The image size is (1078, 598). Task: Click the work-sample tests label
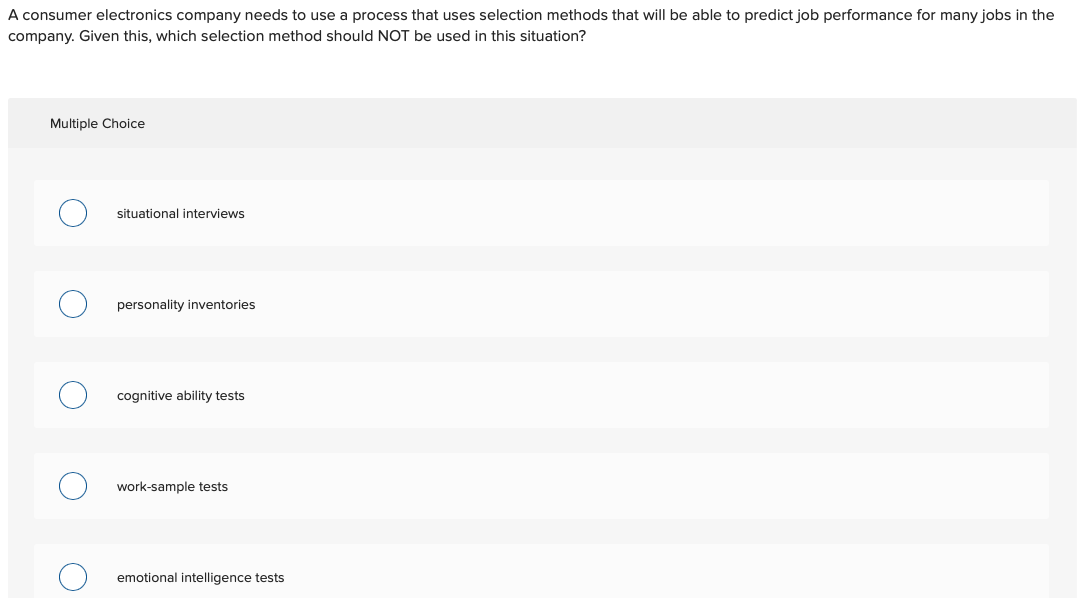(x=172, y=486)
